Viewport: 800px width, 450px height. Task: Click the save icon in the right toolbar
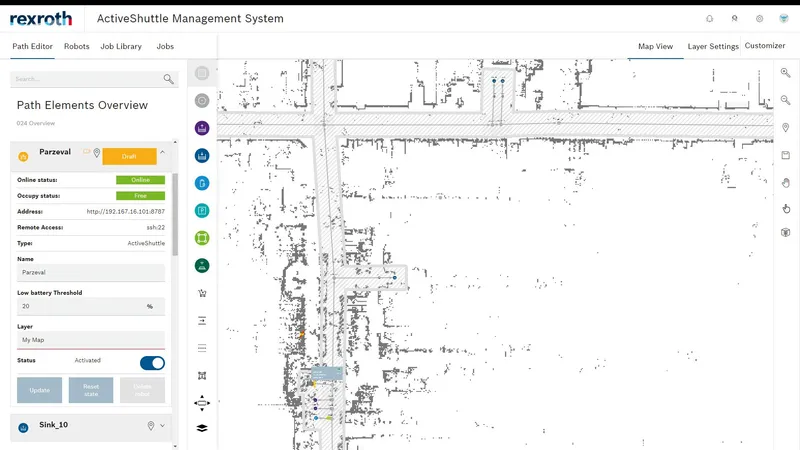click(x=786, y=155)
